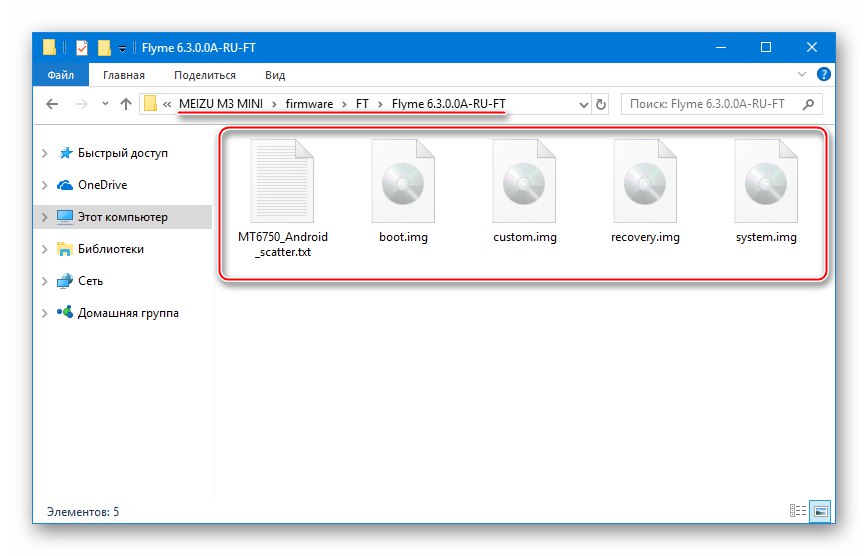Click the Элементов: 5 status text
Screen dimensions: 868x556
point(83,512)
